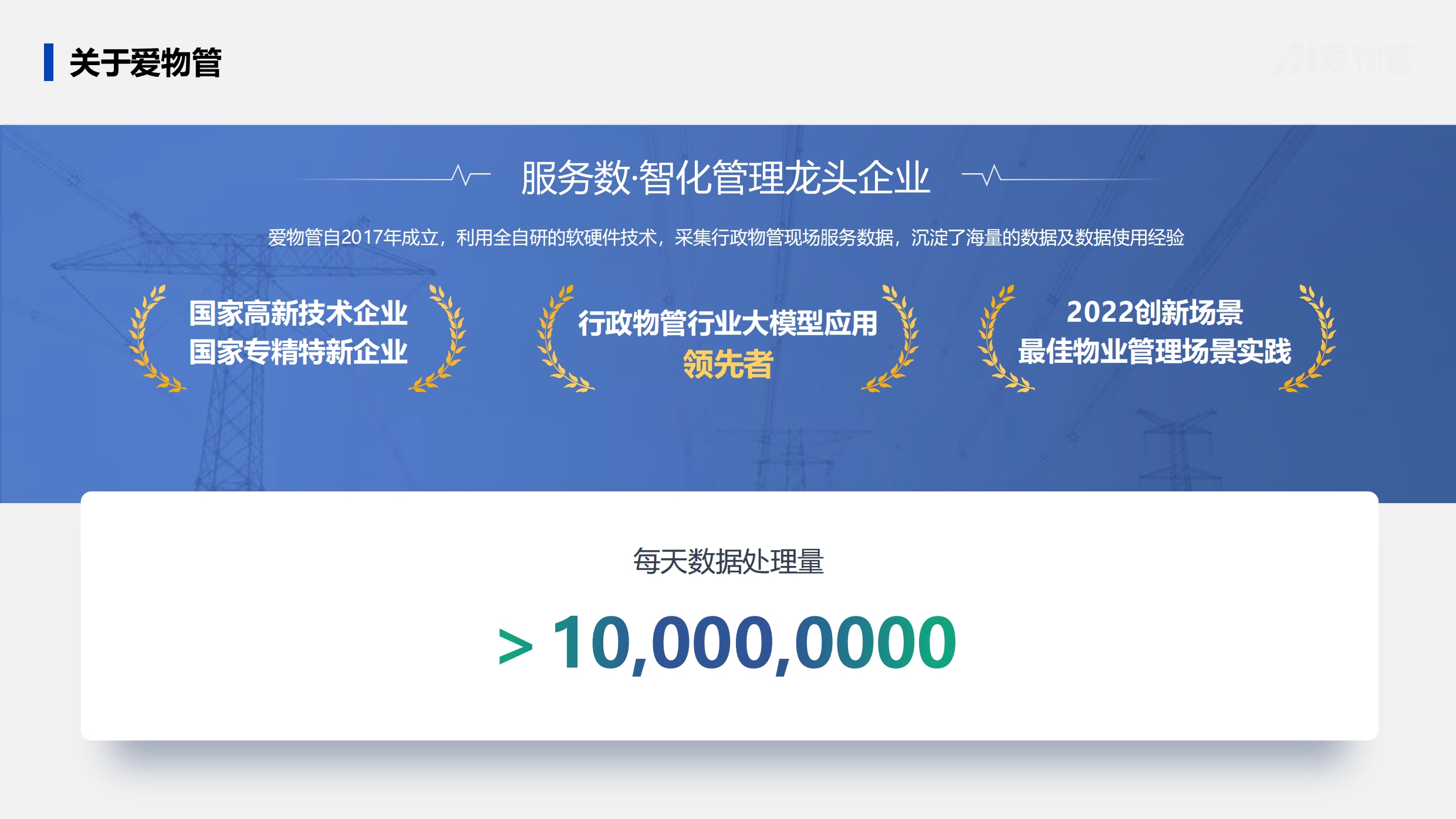Click the label 每天数据处理量

tap(728, 561)
